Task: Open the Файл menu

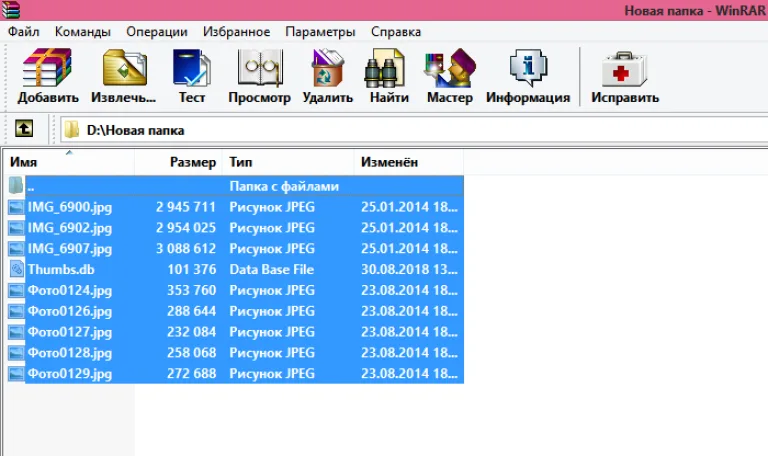Action: tap(24, 32)
